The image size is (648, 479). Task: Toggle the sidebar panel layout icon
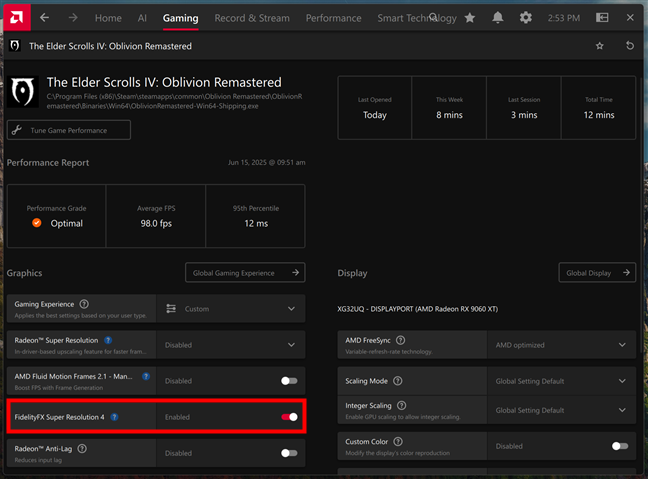pos(602,17)
